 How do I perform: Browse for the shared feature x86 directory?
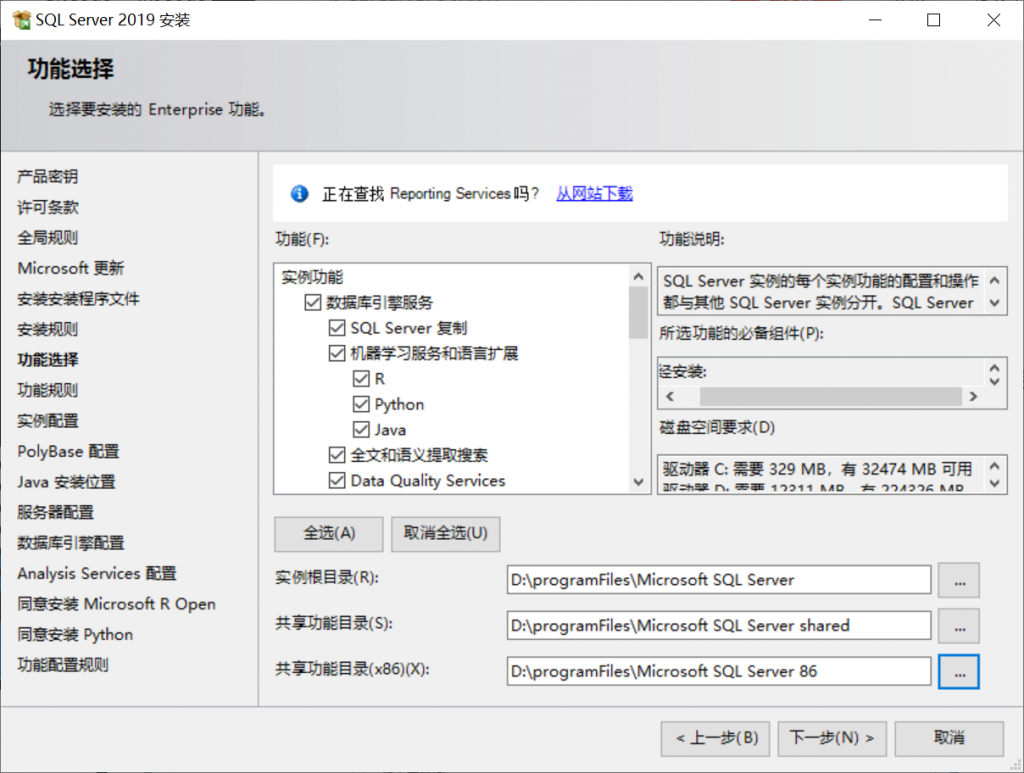tap(958, 672)
